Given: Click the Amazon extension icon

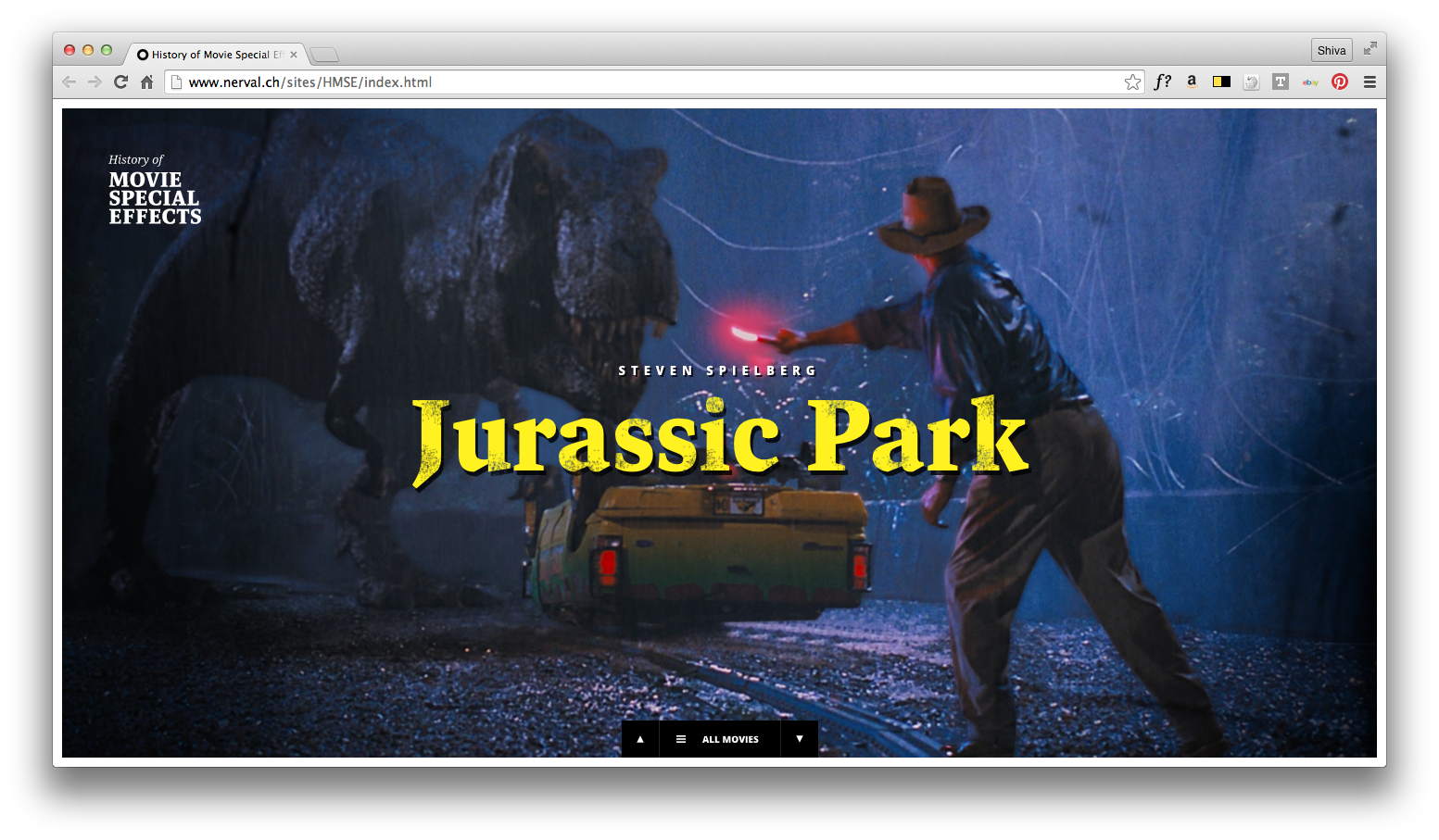Looking at the screenshot, I should pos(1192,81).
